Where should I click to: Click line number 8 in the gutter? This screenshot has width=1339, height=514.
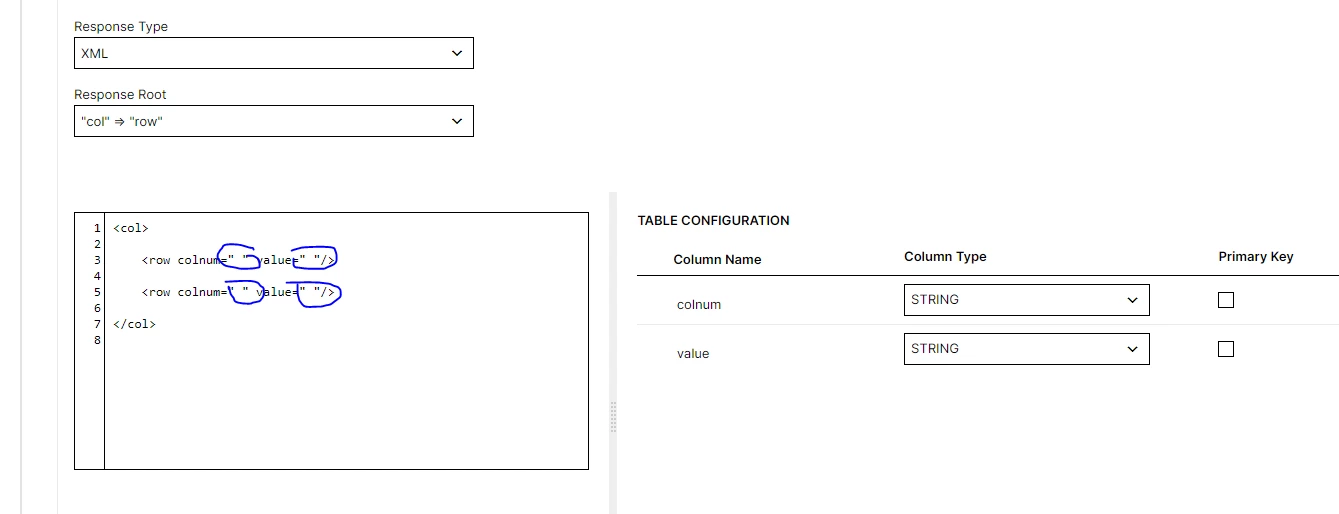click(x=97, y=341)
